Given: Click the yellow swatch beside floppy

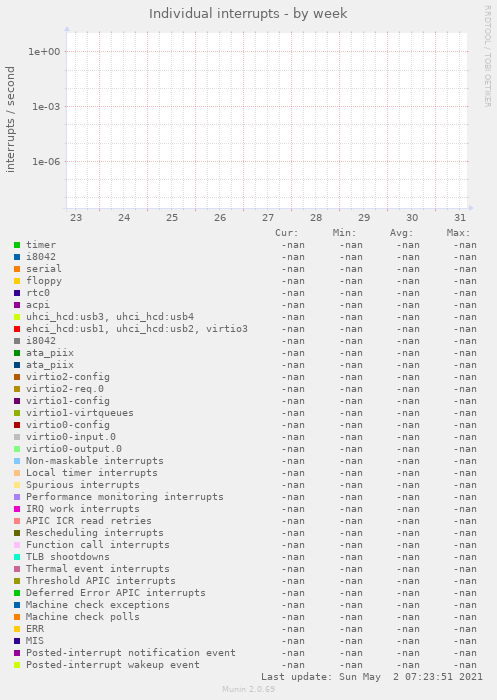Looking at the screenshot, I should (x=17, y=281).
